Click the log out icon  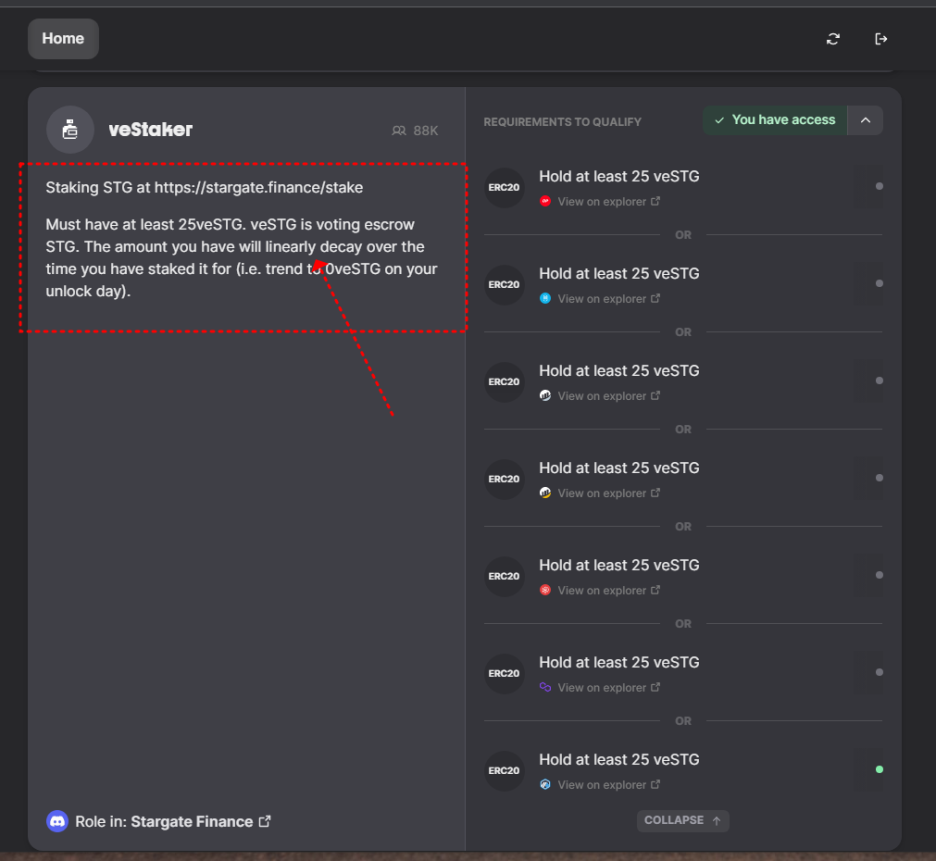point(881,39)
